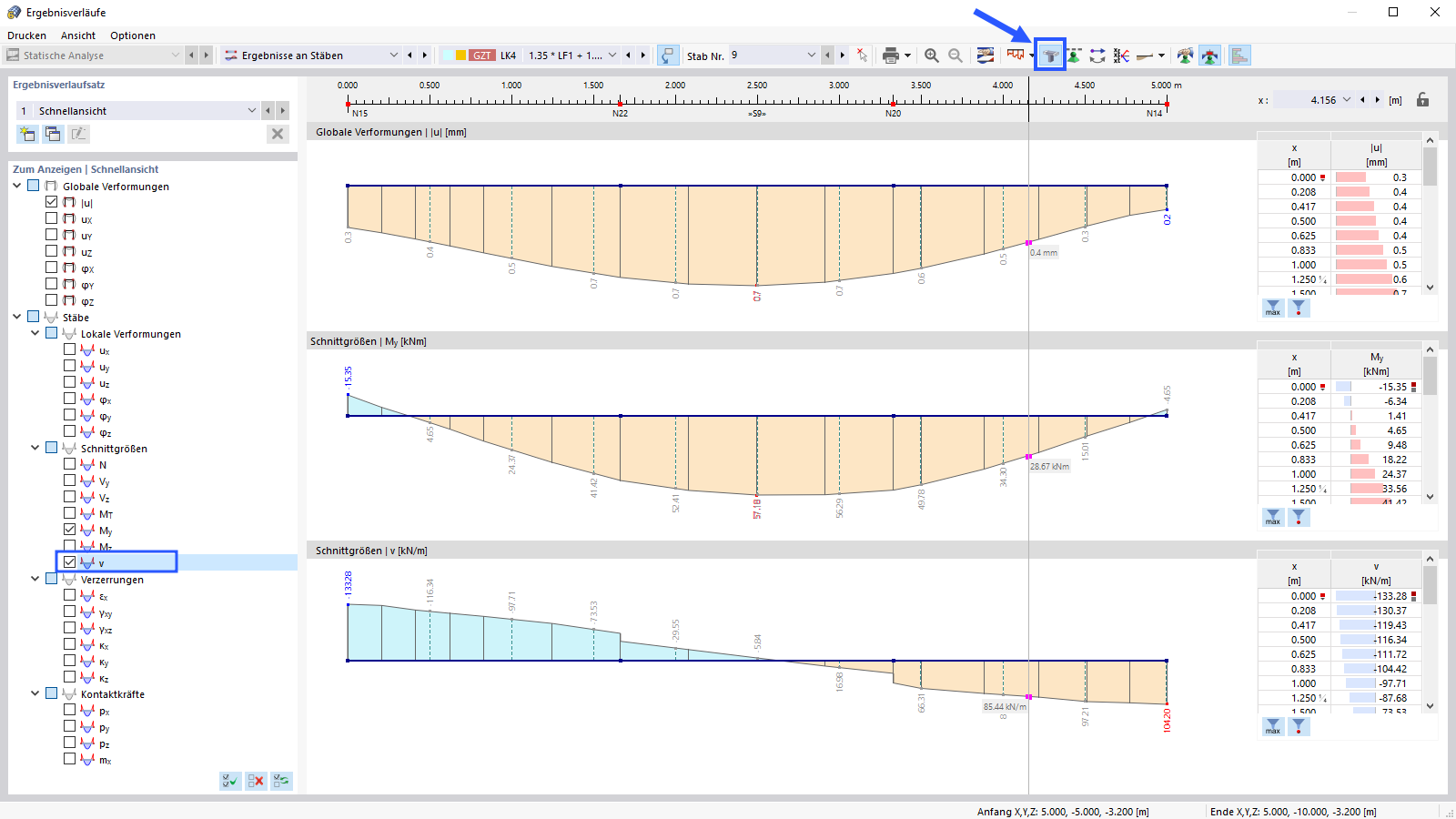The width and height of the screenshot is (1456, 819).
Task: Click the result values xx toolbar icon
Action: (x=1121, y=56)
